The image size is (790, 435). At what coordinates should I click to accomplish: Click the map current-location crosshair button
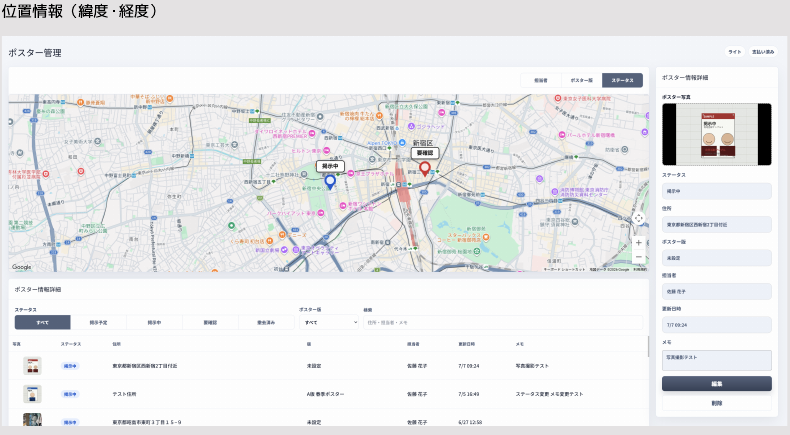[638, 218]
